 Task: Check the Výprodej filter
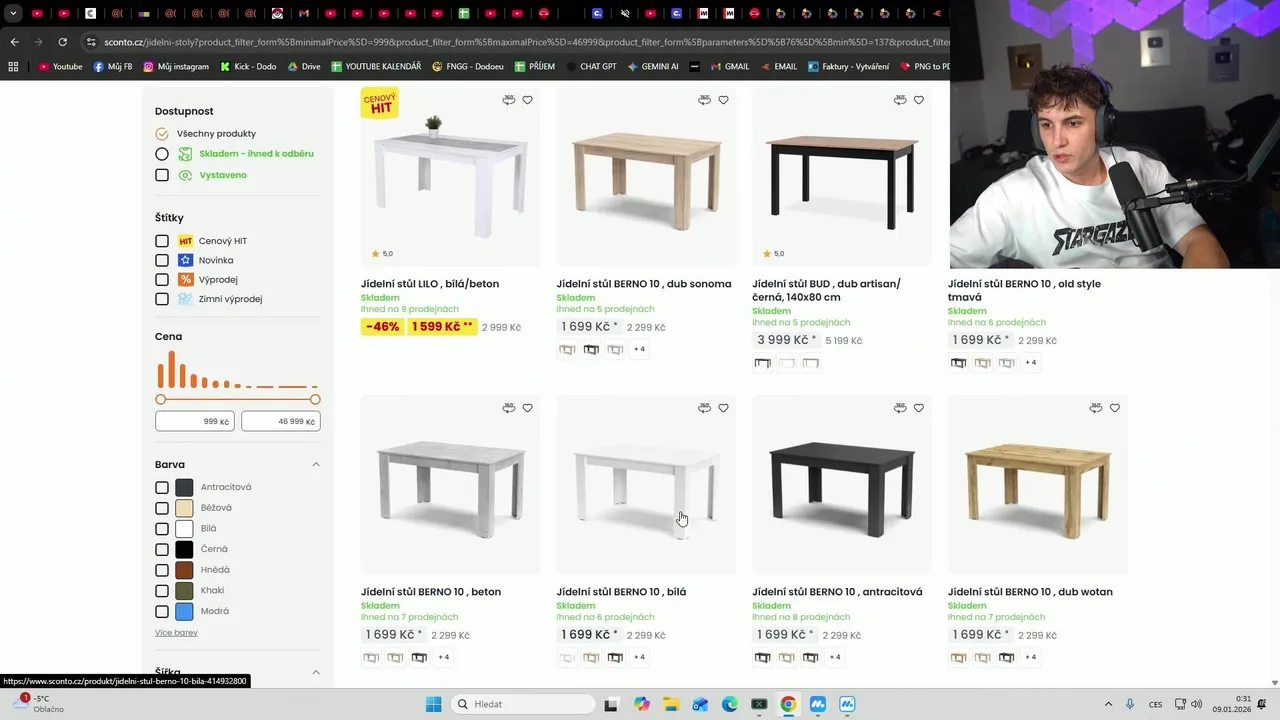(162, 280)
